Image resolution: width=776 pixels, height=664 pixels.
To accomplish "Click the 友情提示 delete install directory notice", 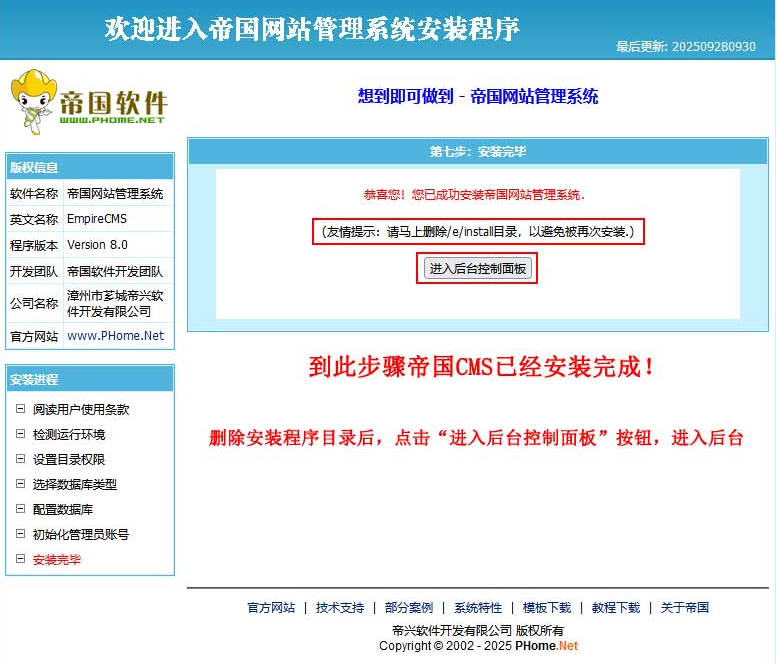I will [x=478, y=232].
